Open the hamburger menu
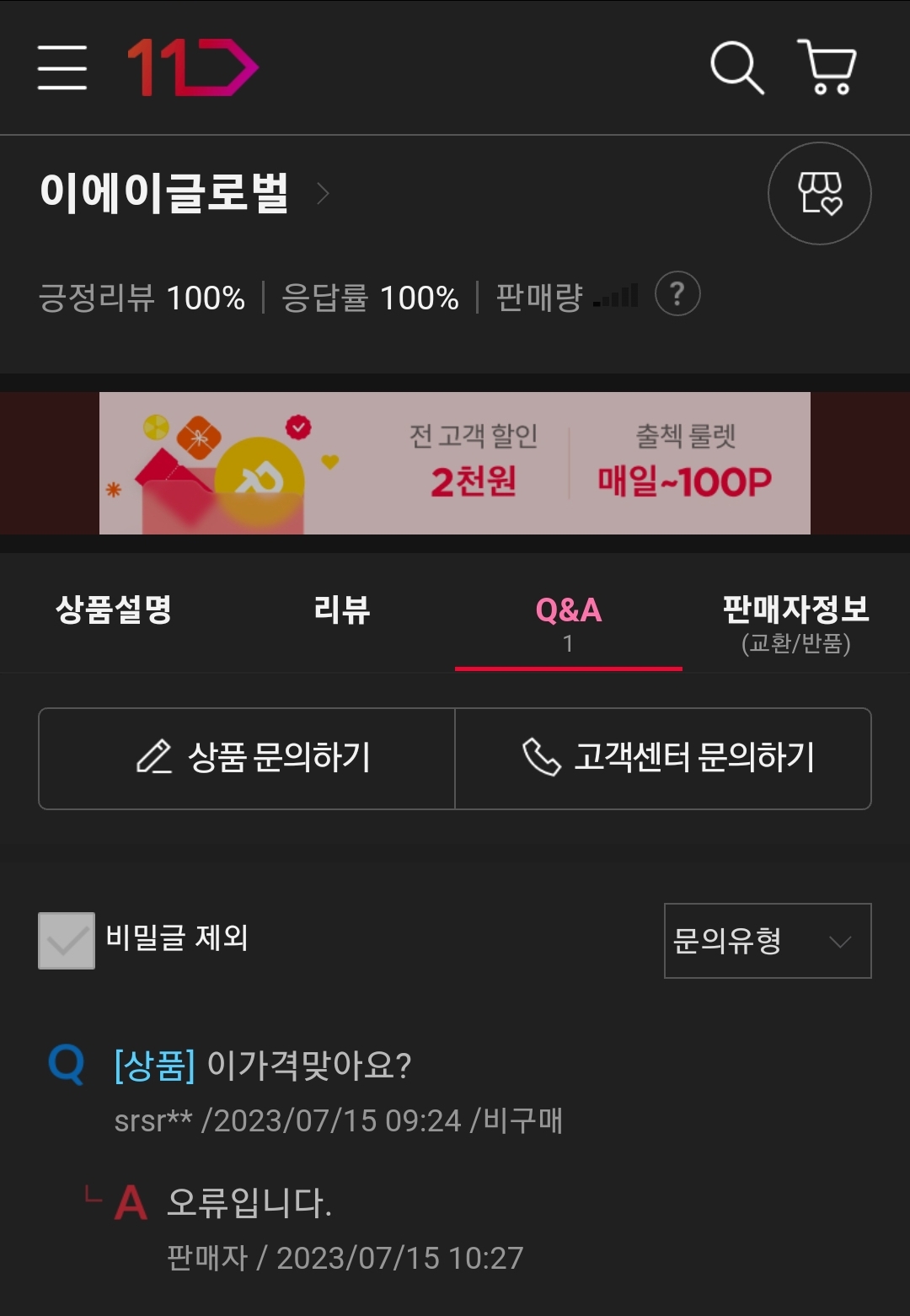The image size is (910, 1316). [x=62, y=67]
